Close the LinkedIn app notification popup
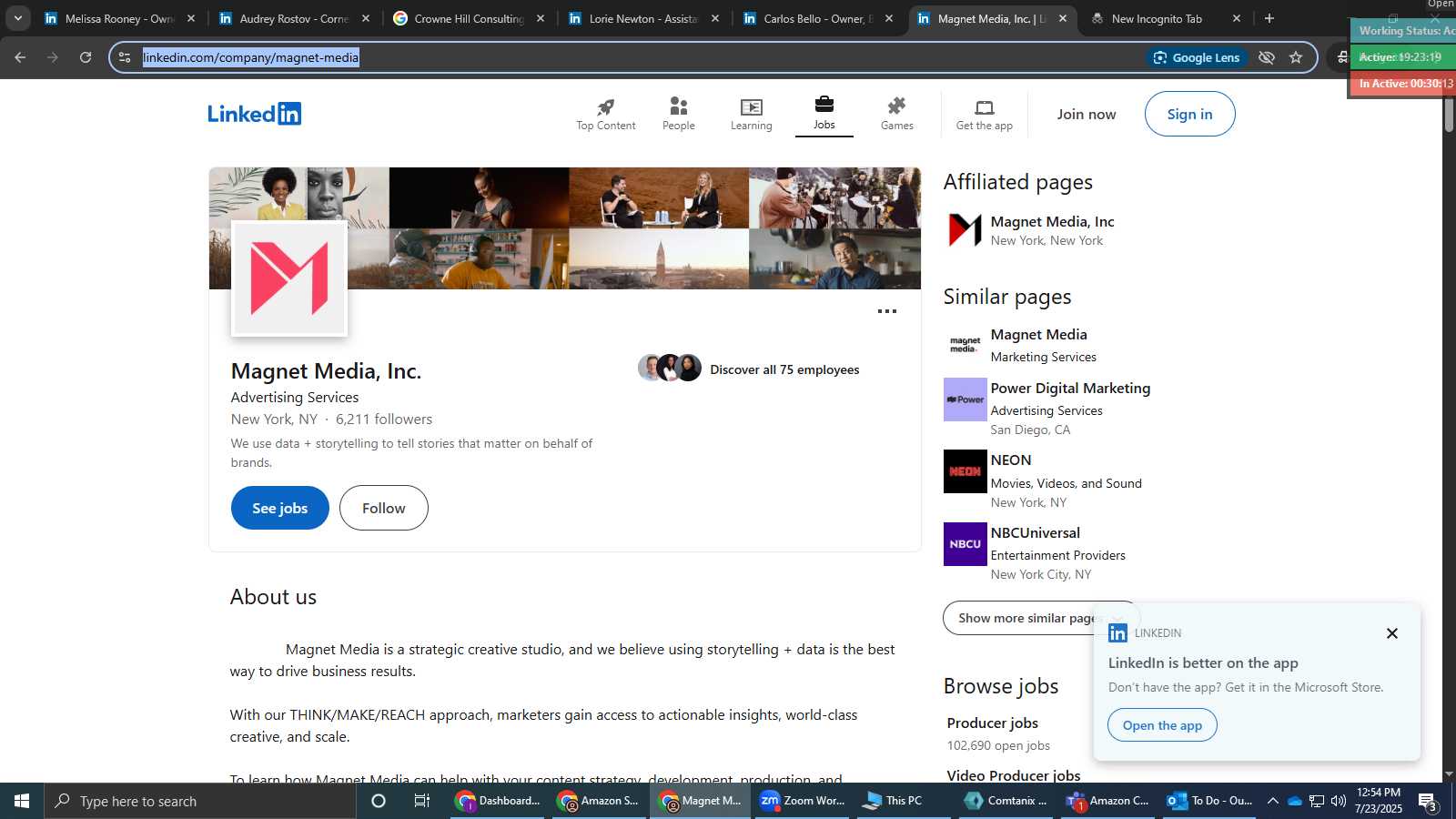 pyautogui.click(x=1391, y=633)
